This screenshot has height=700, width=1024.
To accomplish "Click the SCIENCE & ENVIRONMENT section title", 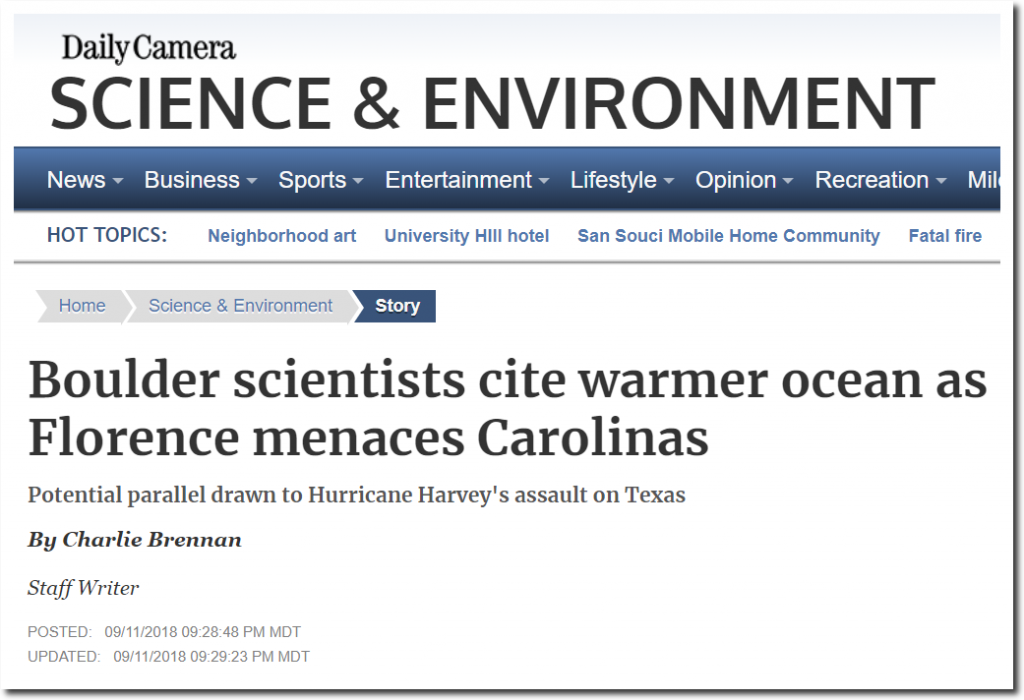I will (492, 103).
